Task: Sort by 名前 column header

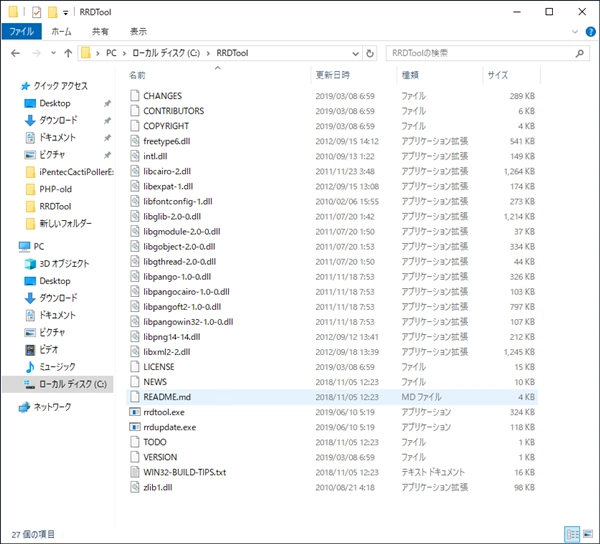Action: coord(137,75)
